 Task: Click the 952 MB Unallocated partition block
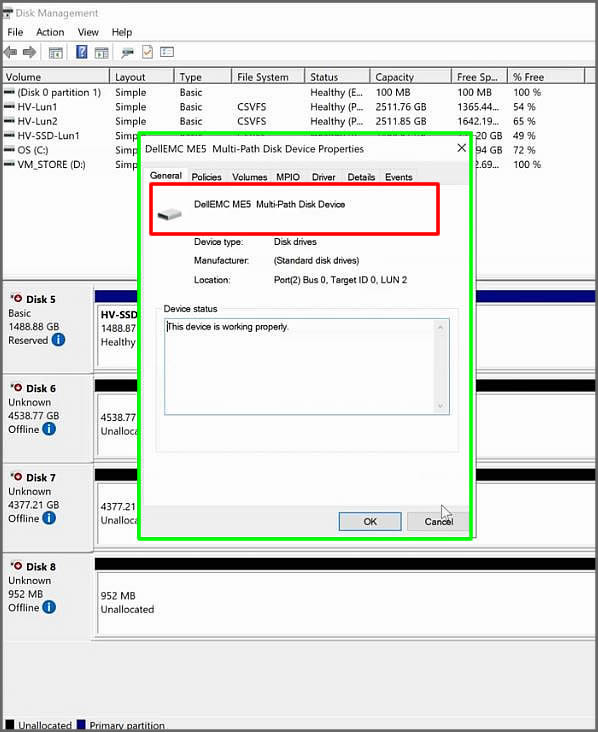click(x=345, y=603)
